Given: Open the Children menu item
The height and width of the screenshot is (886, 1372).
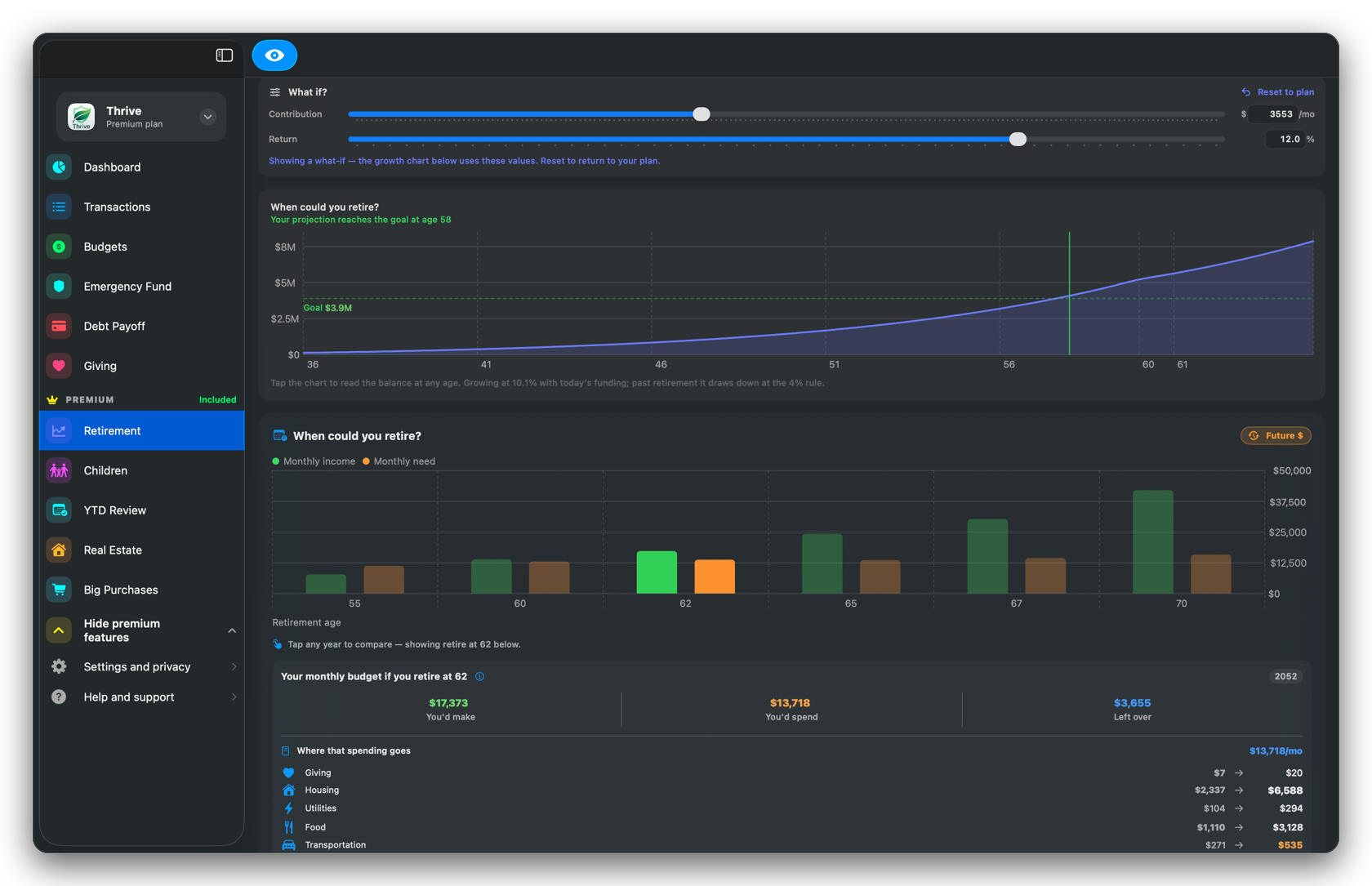Looking at the screenshot, I should click(142, 470).
